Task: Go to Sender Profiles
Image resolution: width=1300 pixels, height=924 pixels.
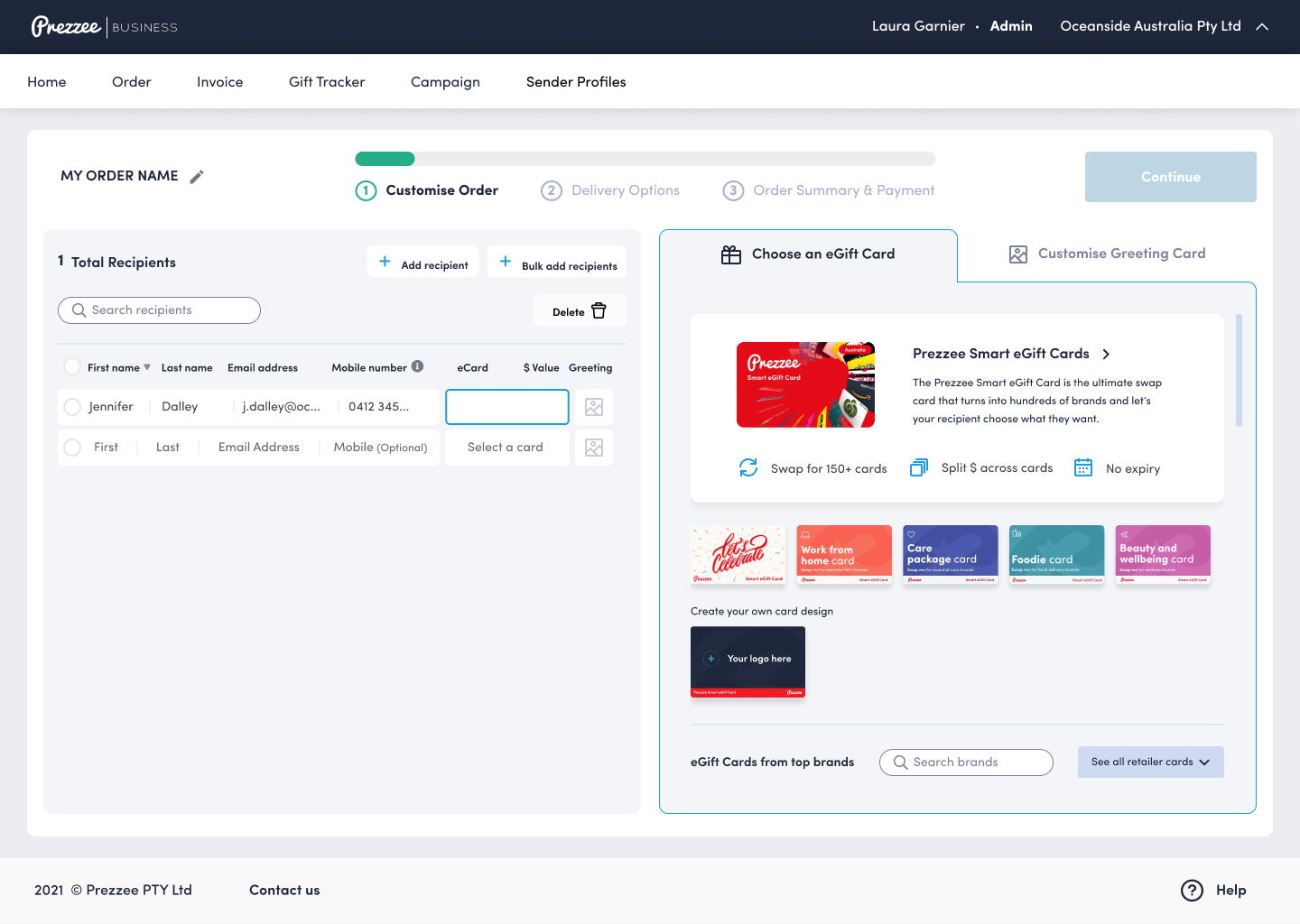Action: [x=576, y=82]
